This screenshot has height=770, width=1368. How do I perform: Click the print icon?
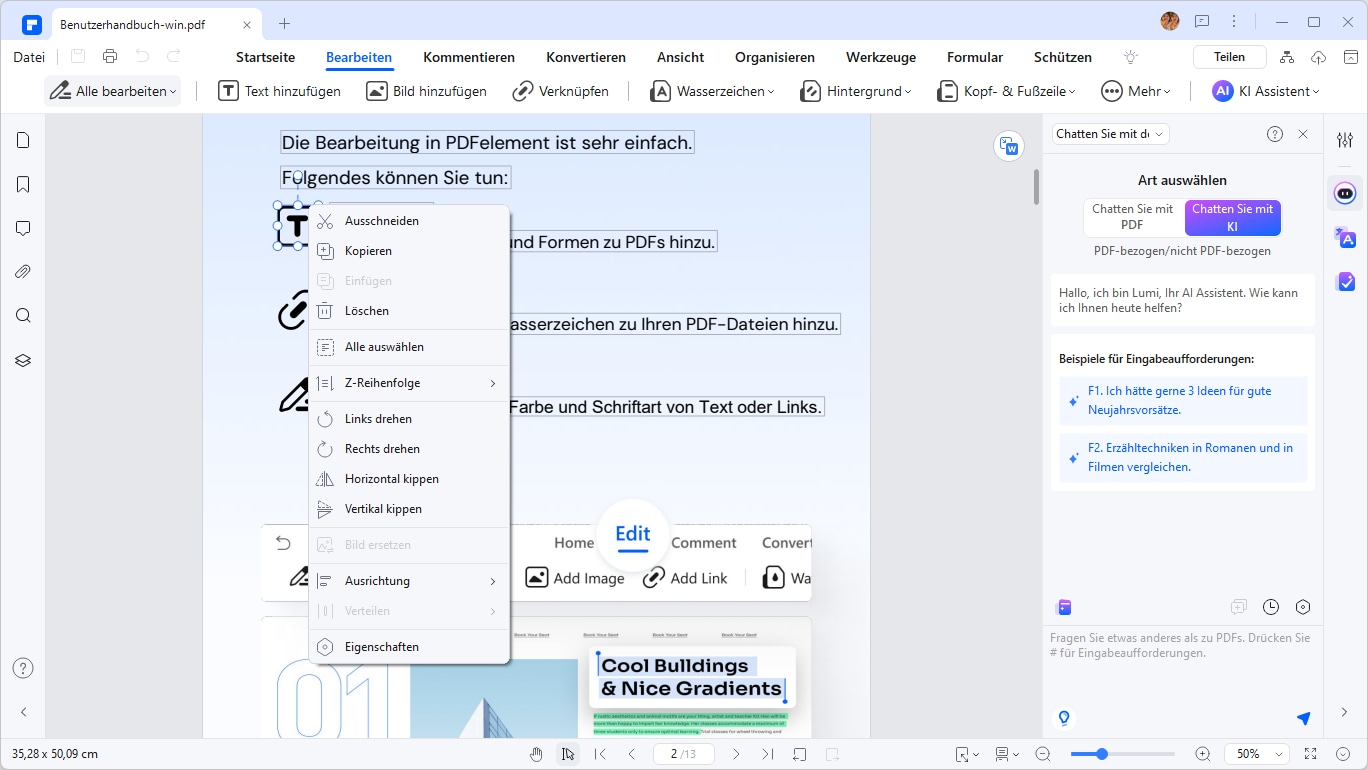(110, 57)
